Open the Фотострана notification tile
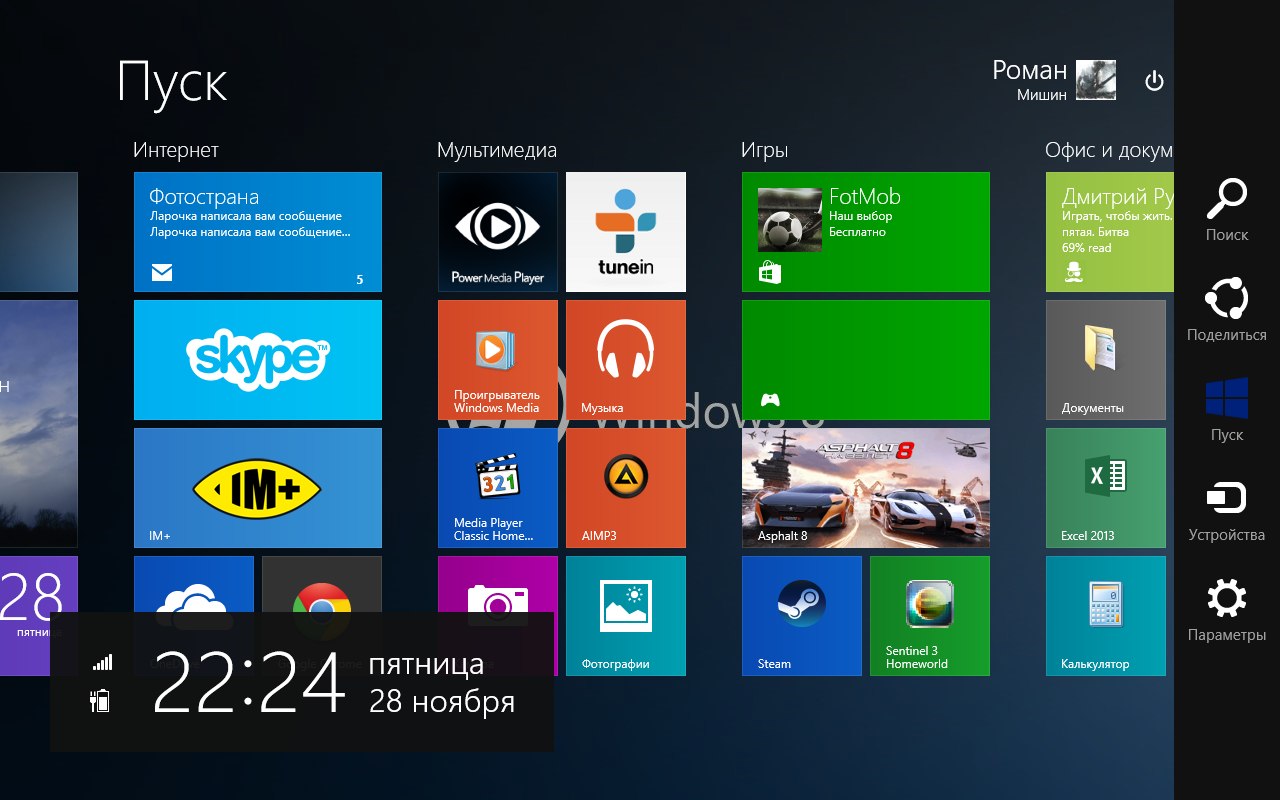Screen dimensions: 1280x800 [x=257, y=232]
